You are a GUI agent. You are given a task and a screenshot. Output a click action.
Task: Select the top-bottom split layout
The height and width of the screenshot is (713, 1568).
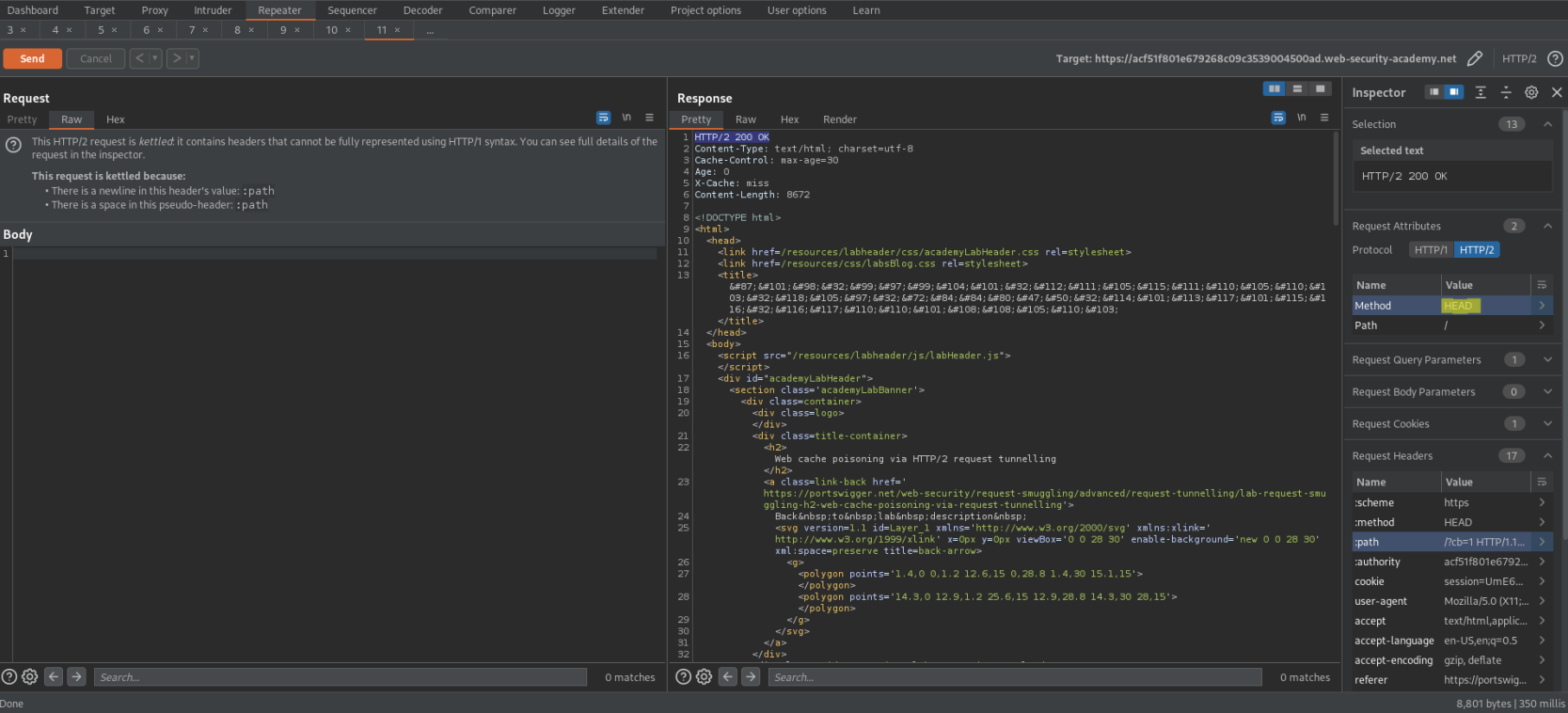pos(1297,88)
